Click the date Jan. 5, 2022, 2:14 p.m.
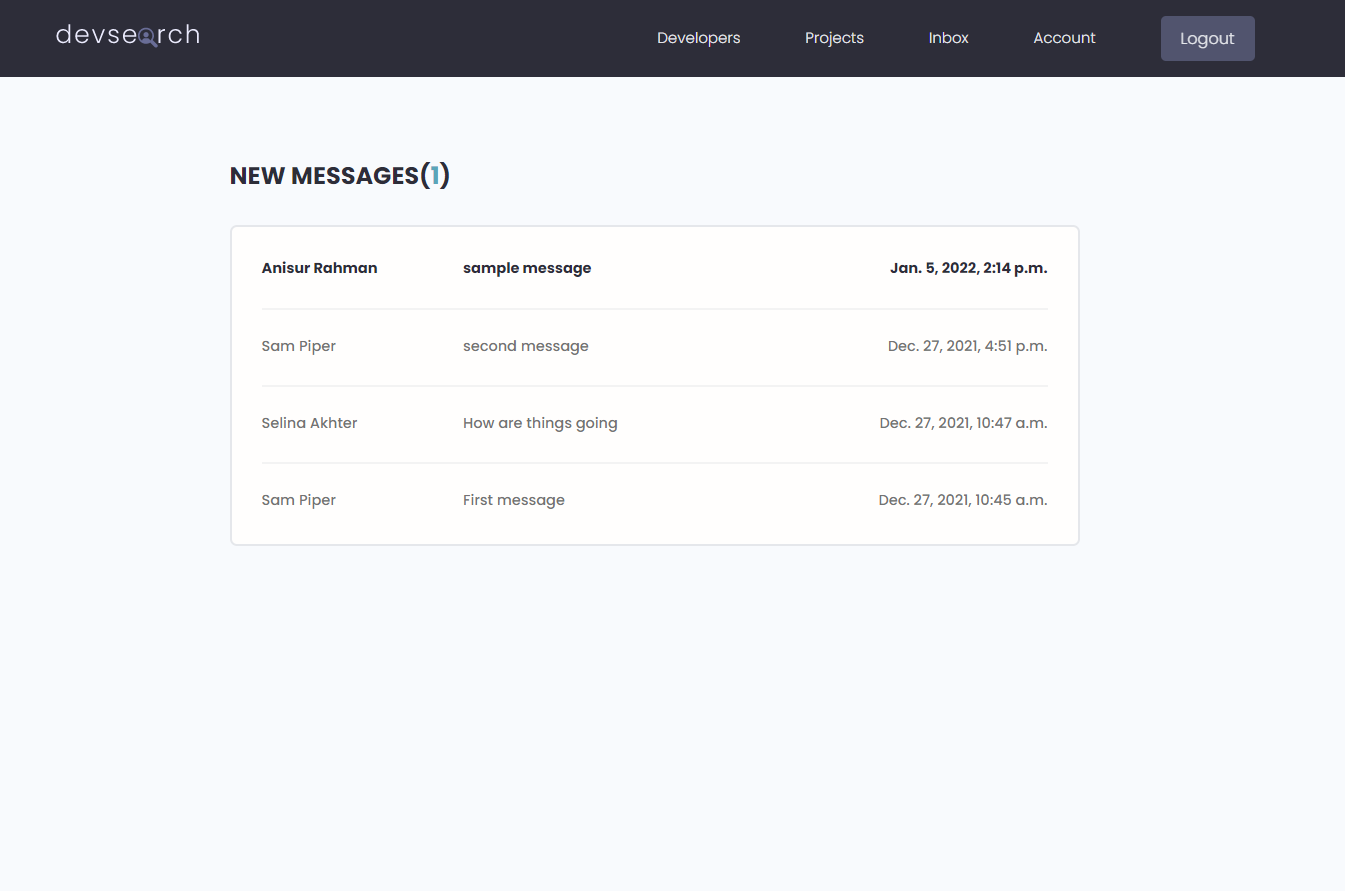Image resolution: width=1345 pixels, height=891 pixels. 968,268
